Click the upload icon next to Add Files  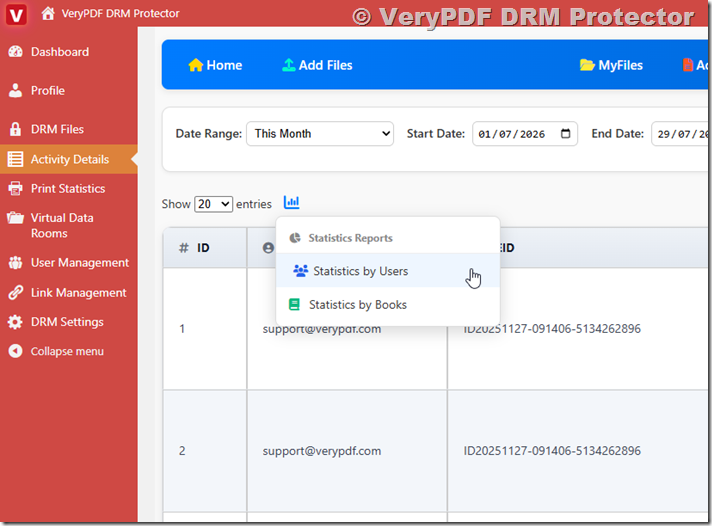pyautogui.click(x=288, y=65)
